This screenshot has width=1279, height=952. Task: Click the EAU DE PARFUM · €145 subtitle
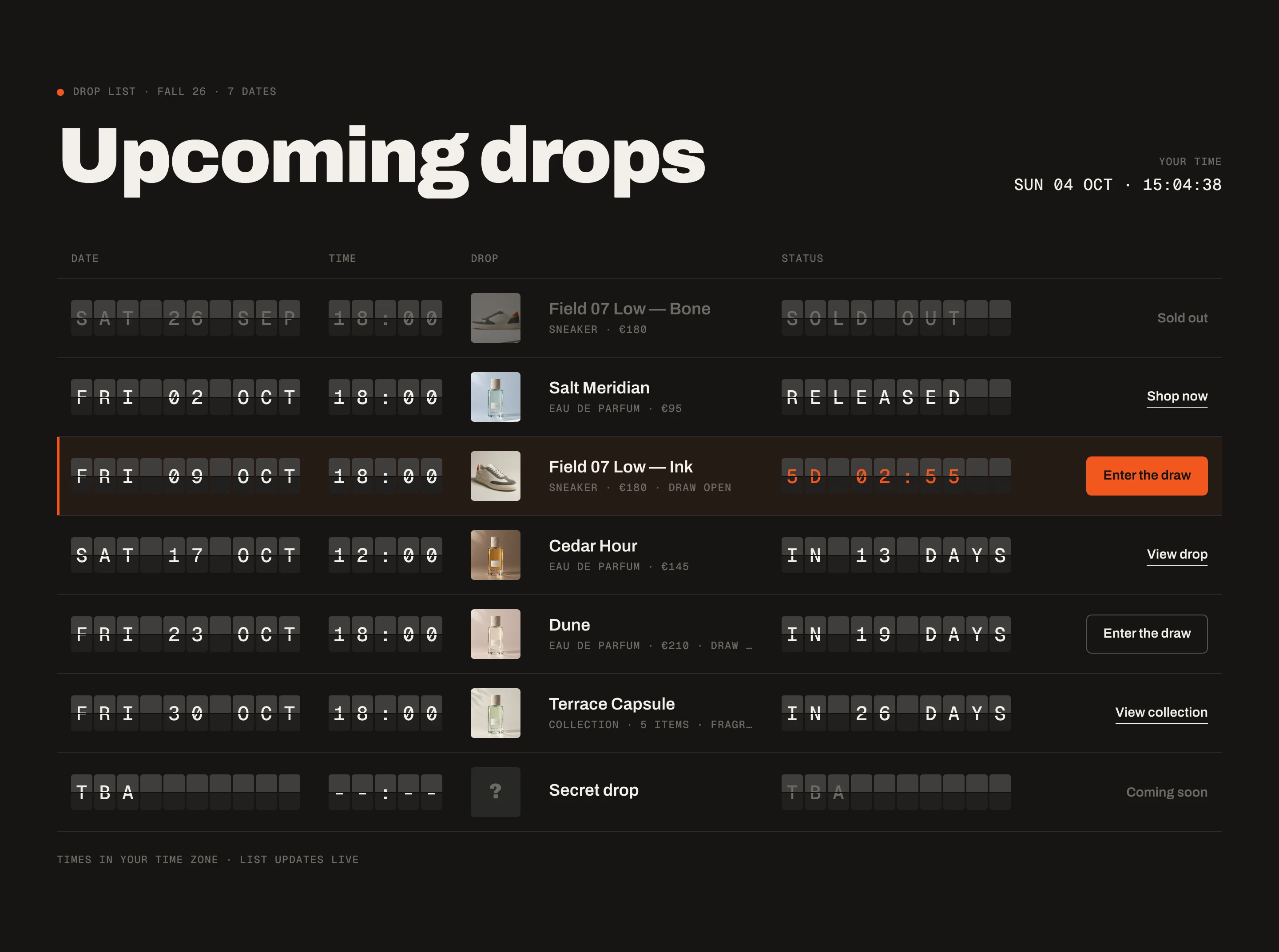click(619, 567)
